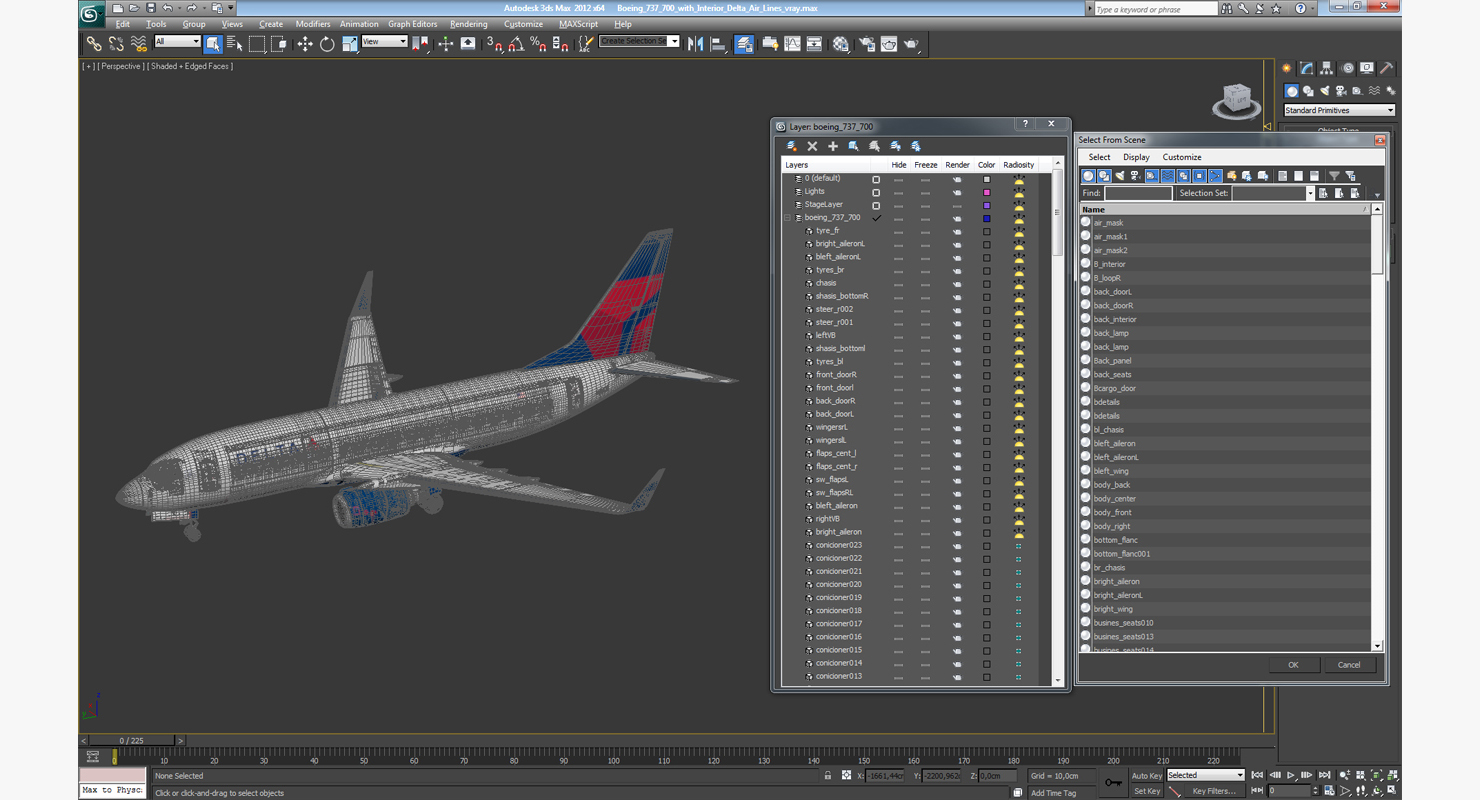
Task: Select the Link tool in main toolbar
Action: (x=94, y=44)
